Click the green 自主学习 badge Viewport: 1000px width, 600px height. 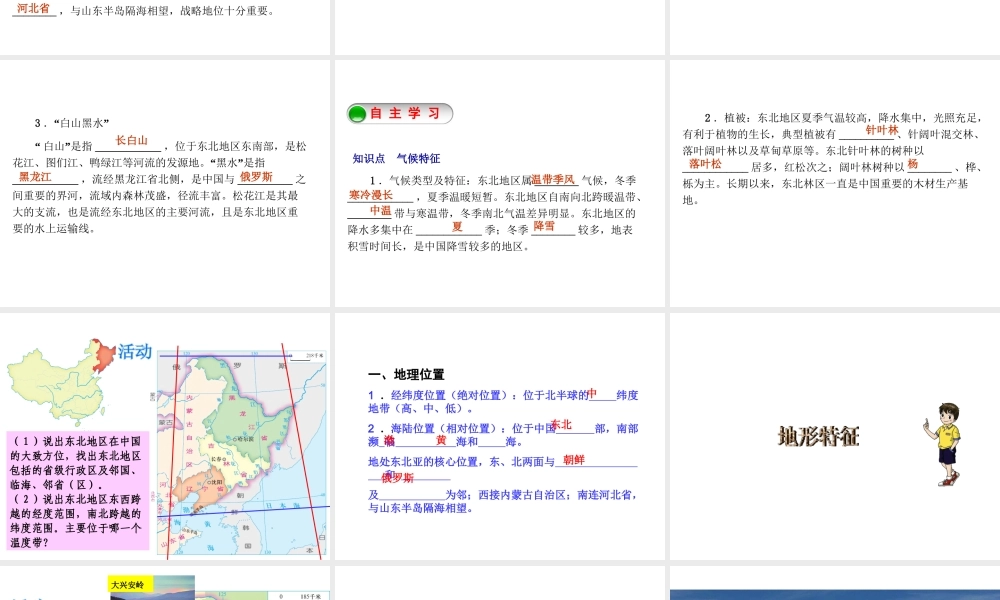(x=400, y=113)
